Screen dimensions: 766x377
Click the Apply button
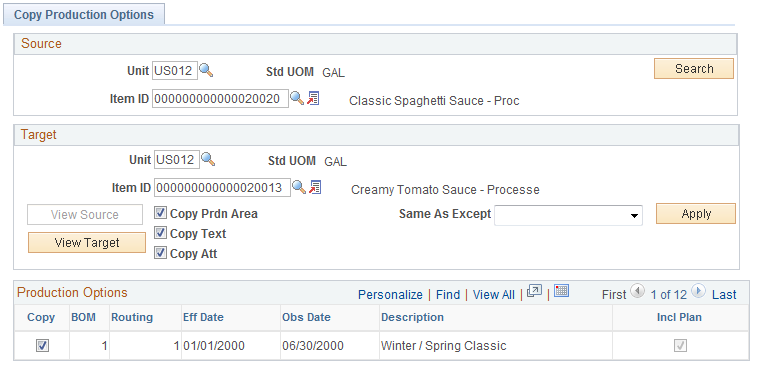[x=696, y=214]
